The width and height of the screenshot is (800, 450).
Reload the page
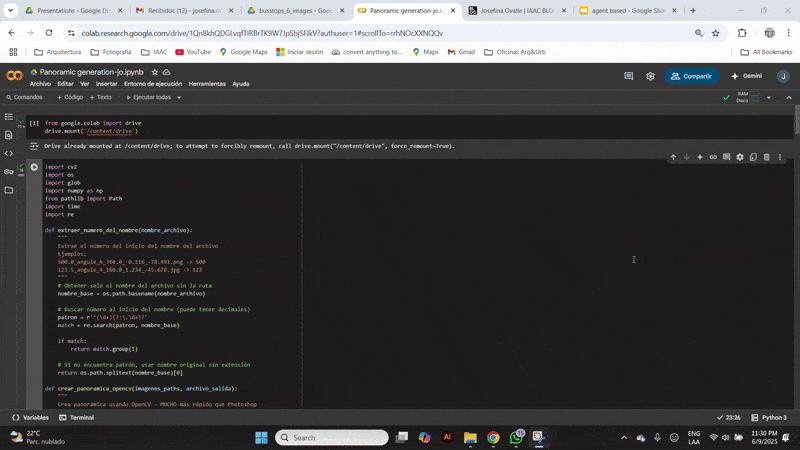(48, 33)
